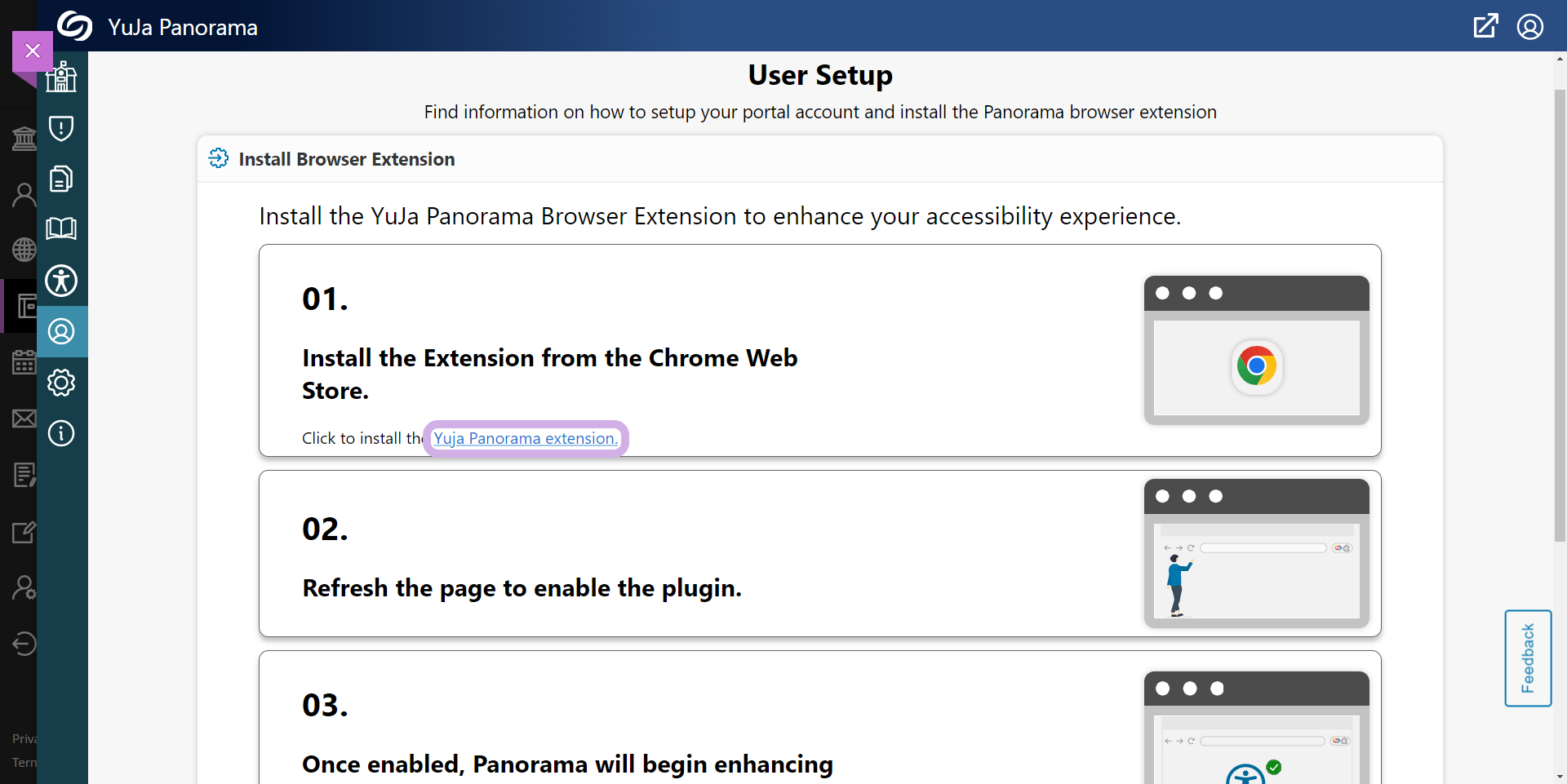This screenshot has height=784, width=1567.
Task: Select the highlighted user profile sidebar icon
Action: click(x=61, y=331)
